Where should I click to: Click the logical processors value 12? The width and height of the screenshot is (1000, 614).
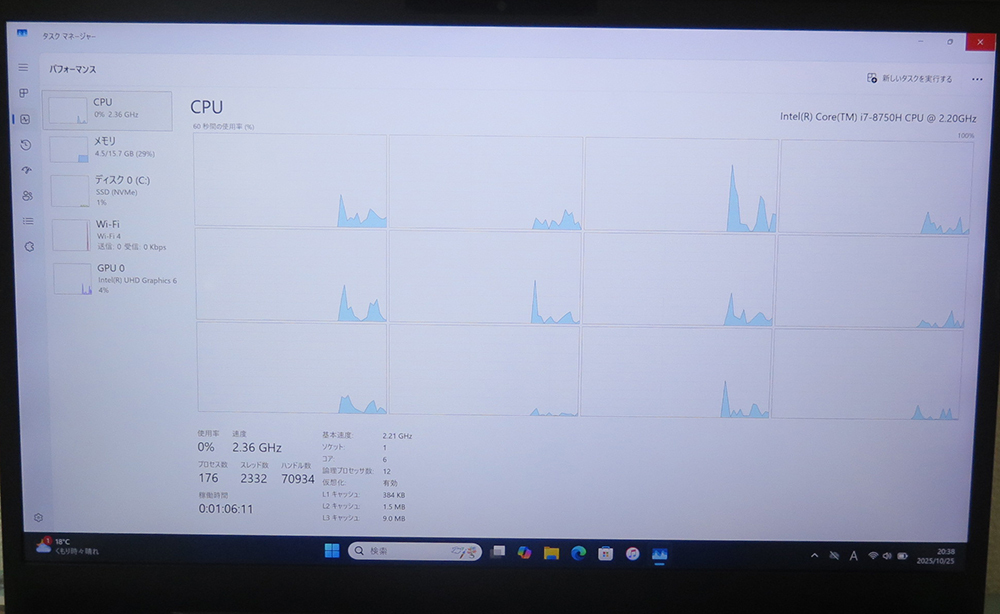(386, 471)
